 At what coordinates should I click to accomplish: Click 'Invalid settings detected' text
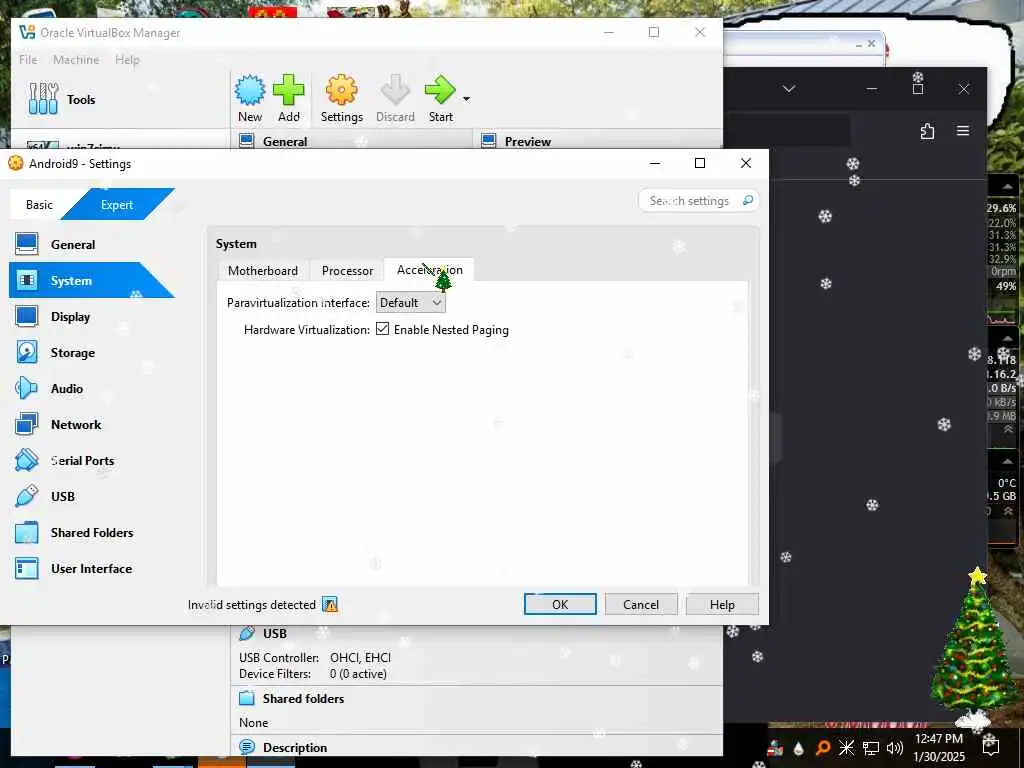[251, 605]
